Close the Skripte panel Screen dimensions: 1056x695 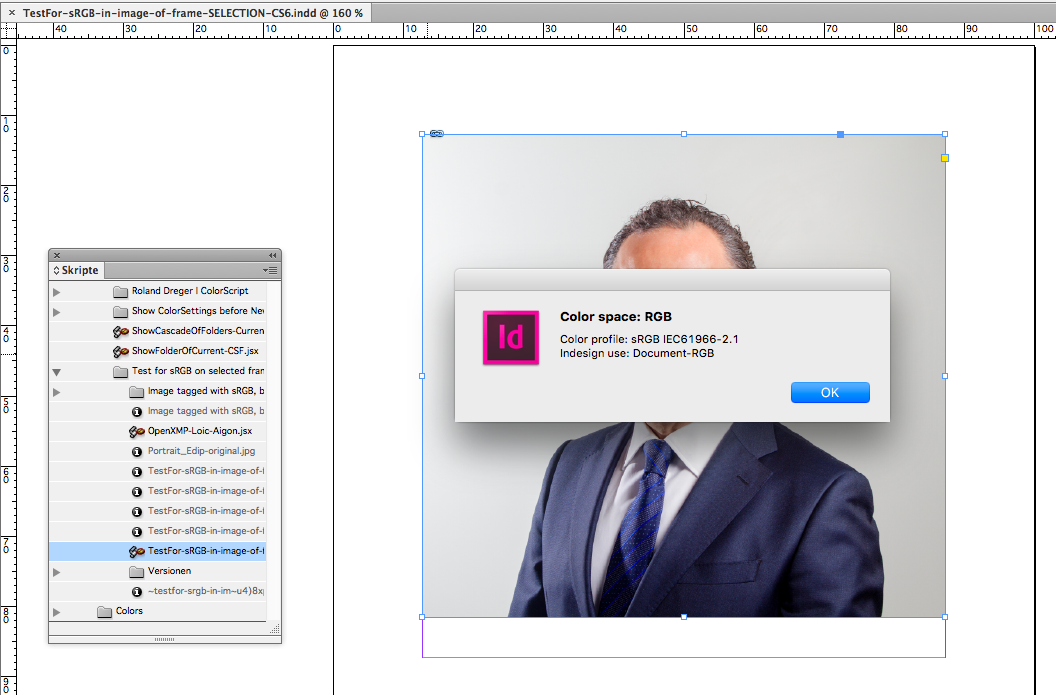pos(57,255)
